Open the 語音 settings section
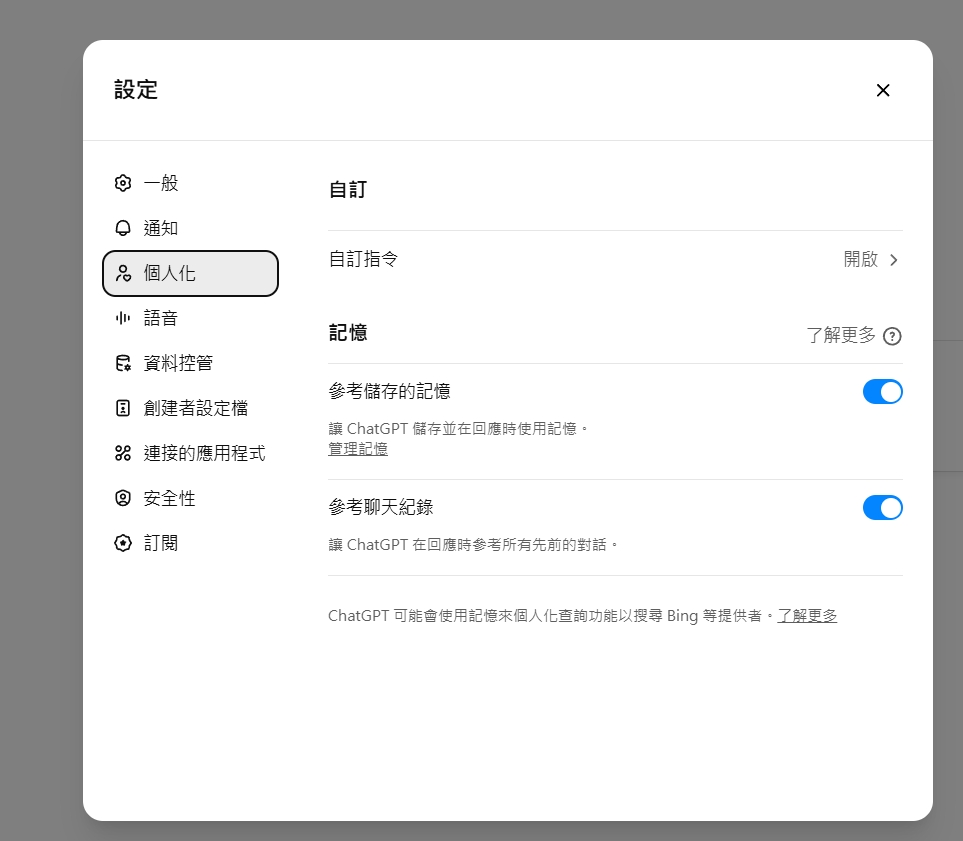This screenshot has height=841, width=963. tap(190, 318)
